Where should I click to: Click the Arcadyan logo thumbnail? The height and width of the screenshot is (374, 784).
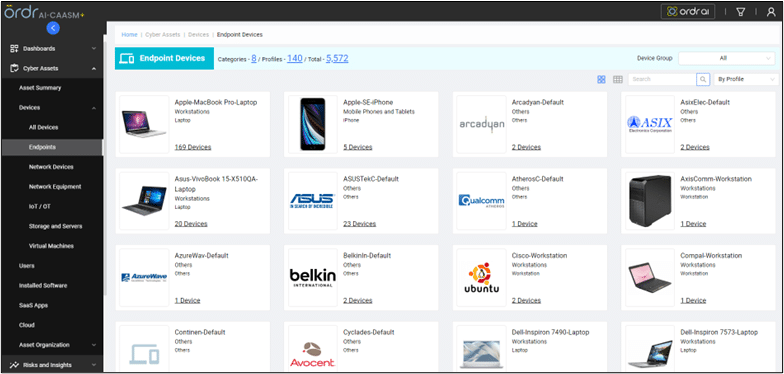point(482,124)
